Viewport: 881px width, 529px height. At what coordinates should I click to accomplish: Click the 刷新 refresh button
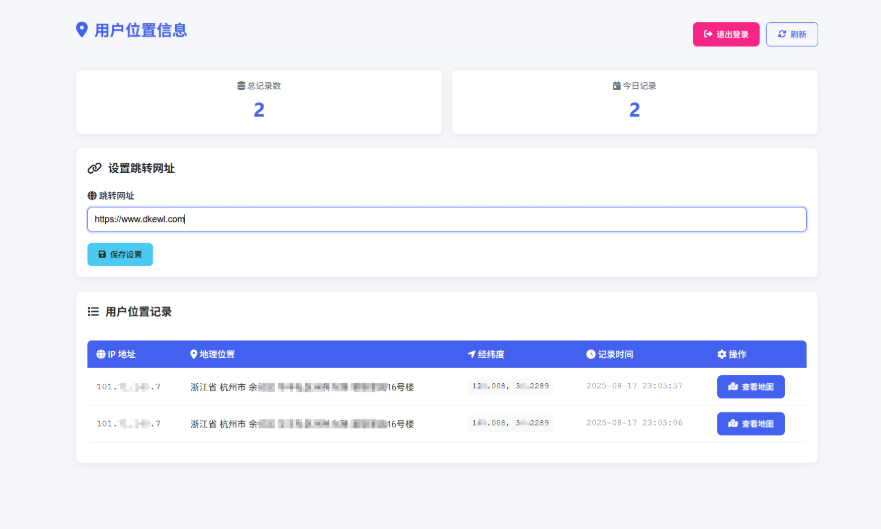(792, 34)
